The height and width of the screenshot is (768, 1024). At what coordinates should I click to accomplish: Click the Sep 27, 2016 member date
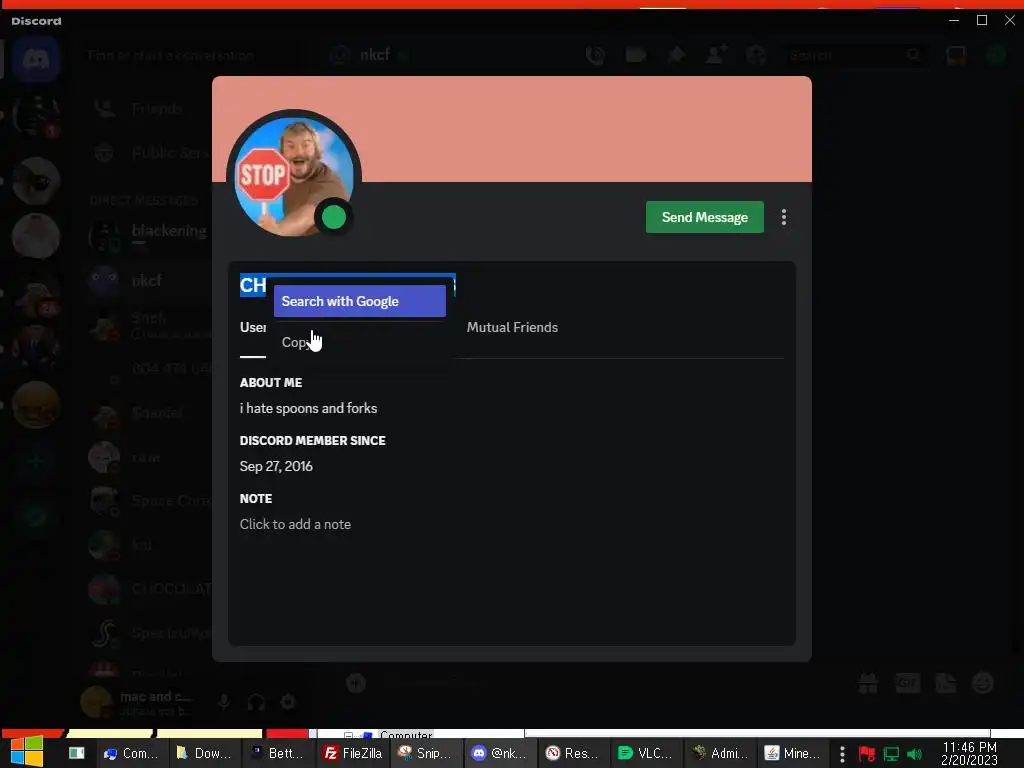coord(276,466)
